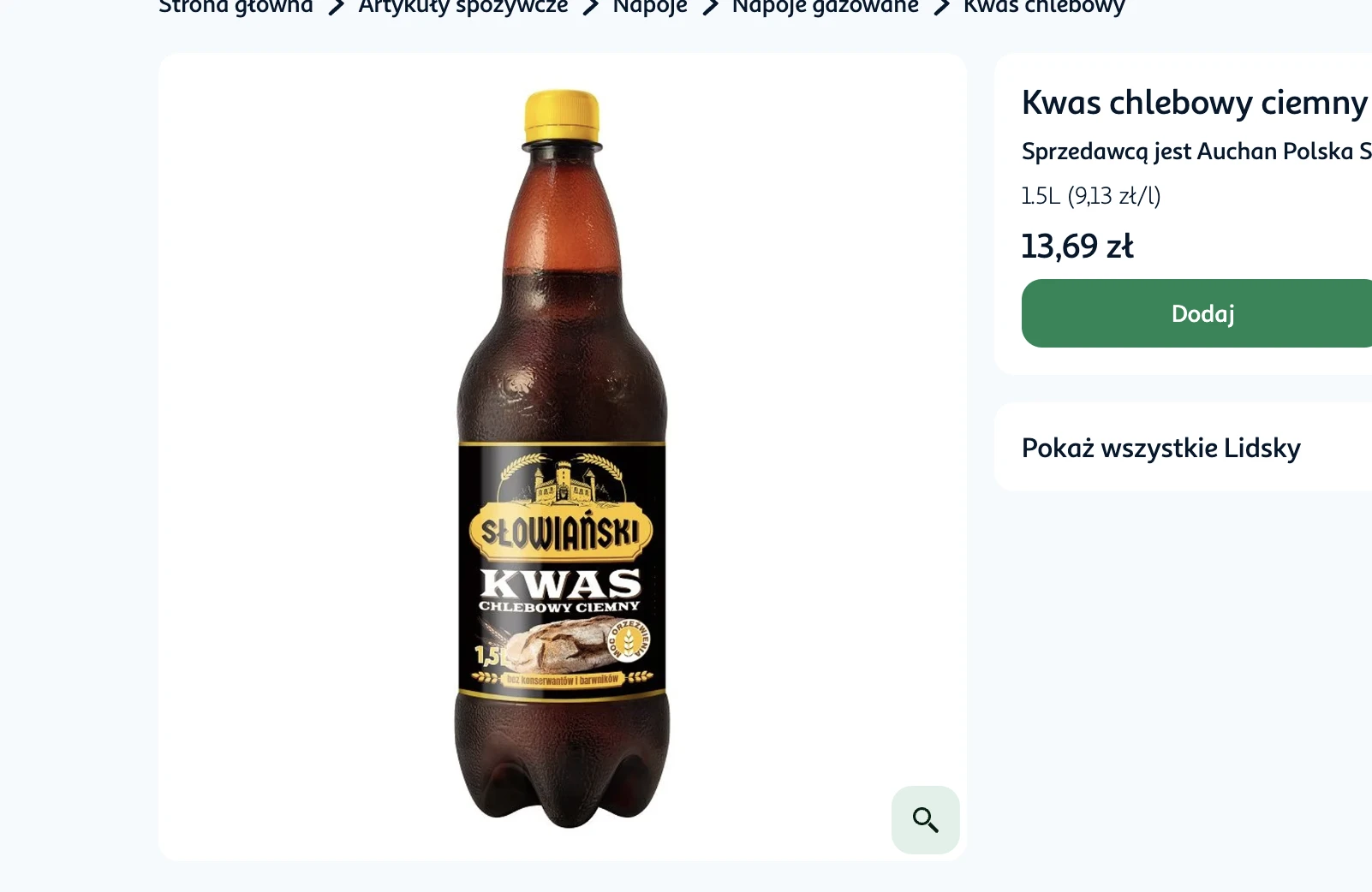
Task: Click the yellow bottle cap in the photo
Action: click(x=562, y=116)
